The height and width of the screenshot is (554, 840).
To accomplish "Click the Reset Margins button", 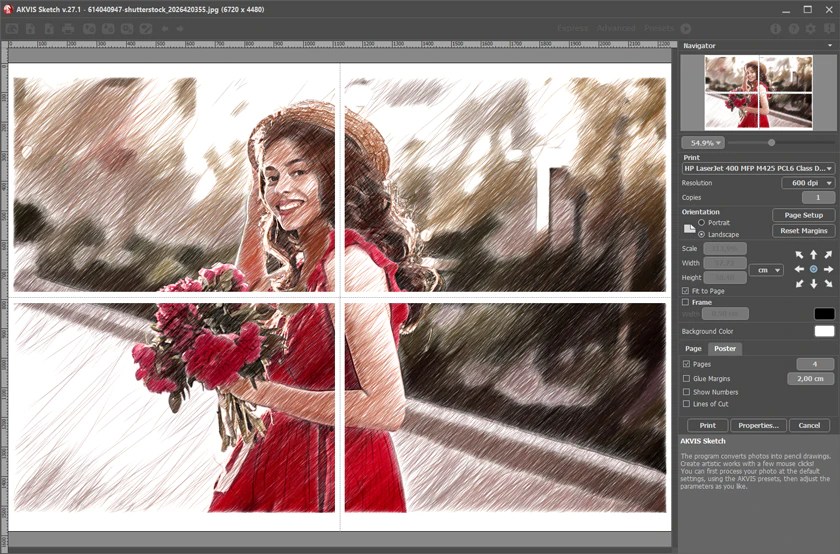I will point(804,230).
